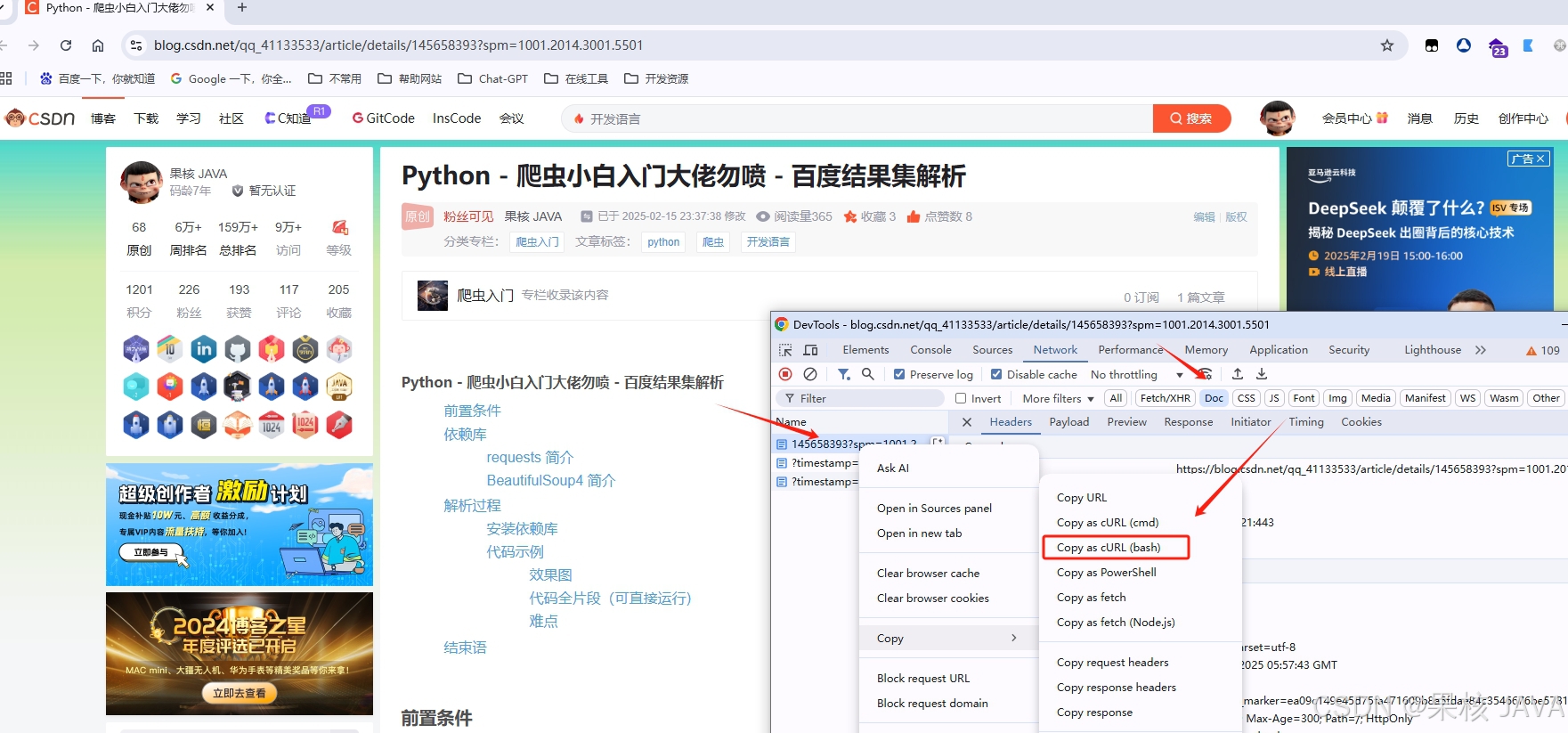This screenshot has height=733, width=1568.
Task: Select the All request type filter
Action: 1116,398
